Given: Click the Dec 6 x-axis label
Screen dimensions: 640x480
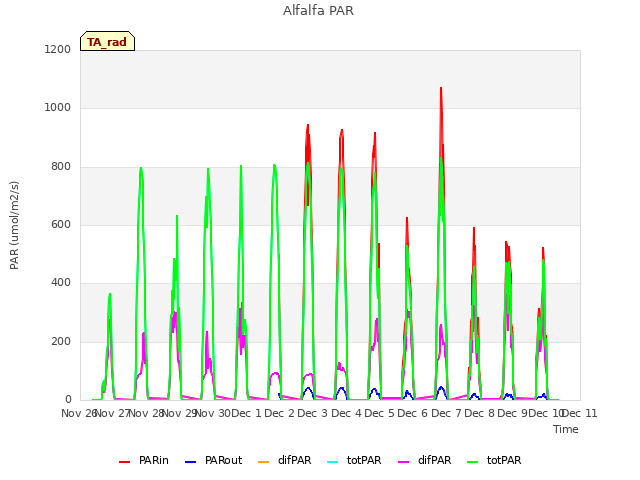Looking at the screenshot, I should coord(412,413).
